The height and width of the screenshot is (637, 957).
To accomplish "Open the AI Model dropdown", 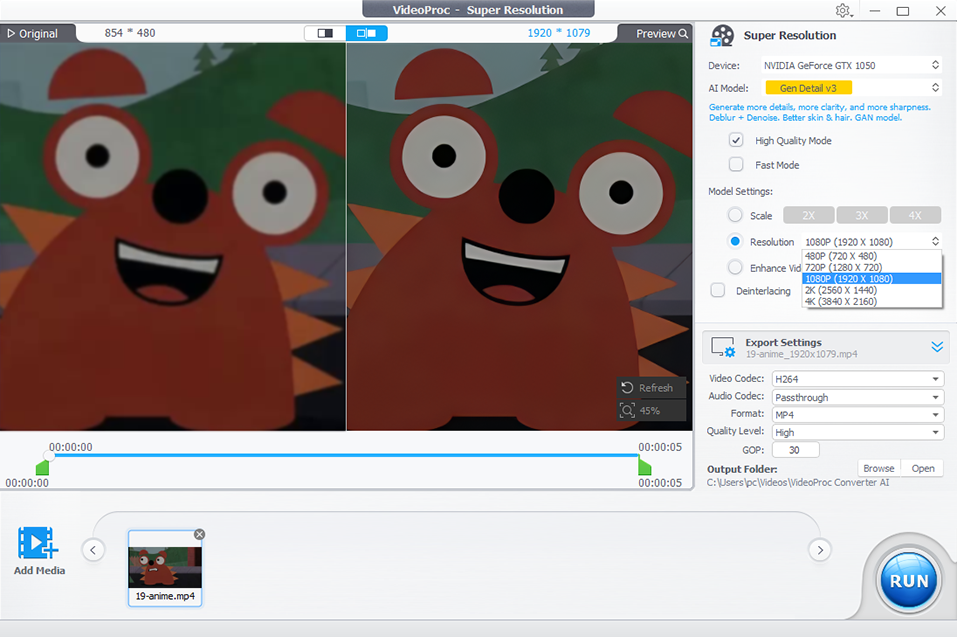I will point(849,88).
